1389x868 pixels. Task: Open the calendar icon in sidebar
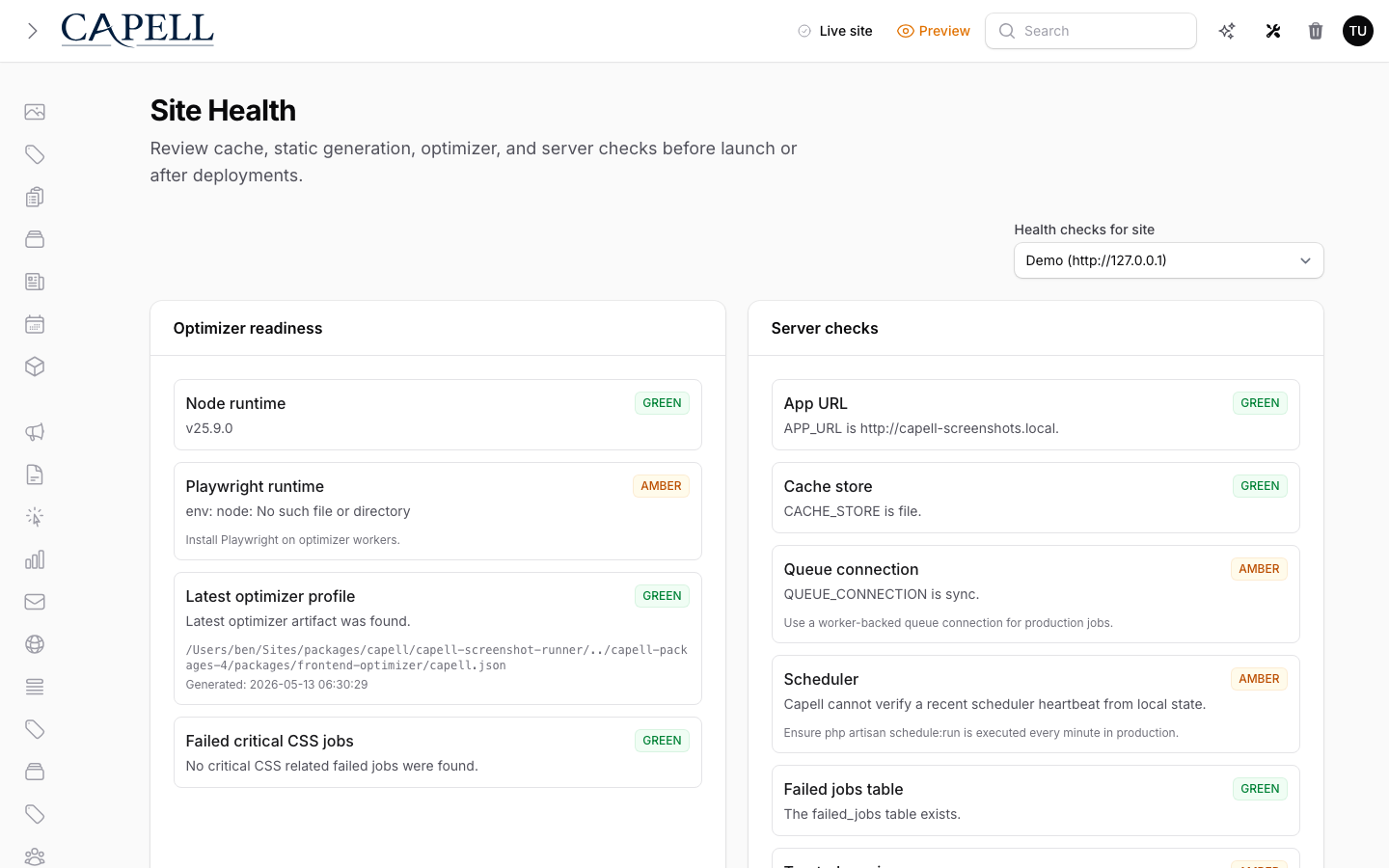35,324
